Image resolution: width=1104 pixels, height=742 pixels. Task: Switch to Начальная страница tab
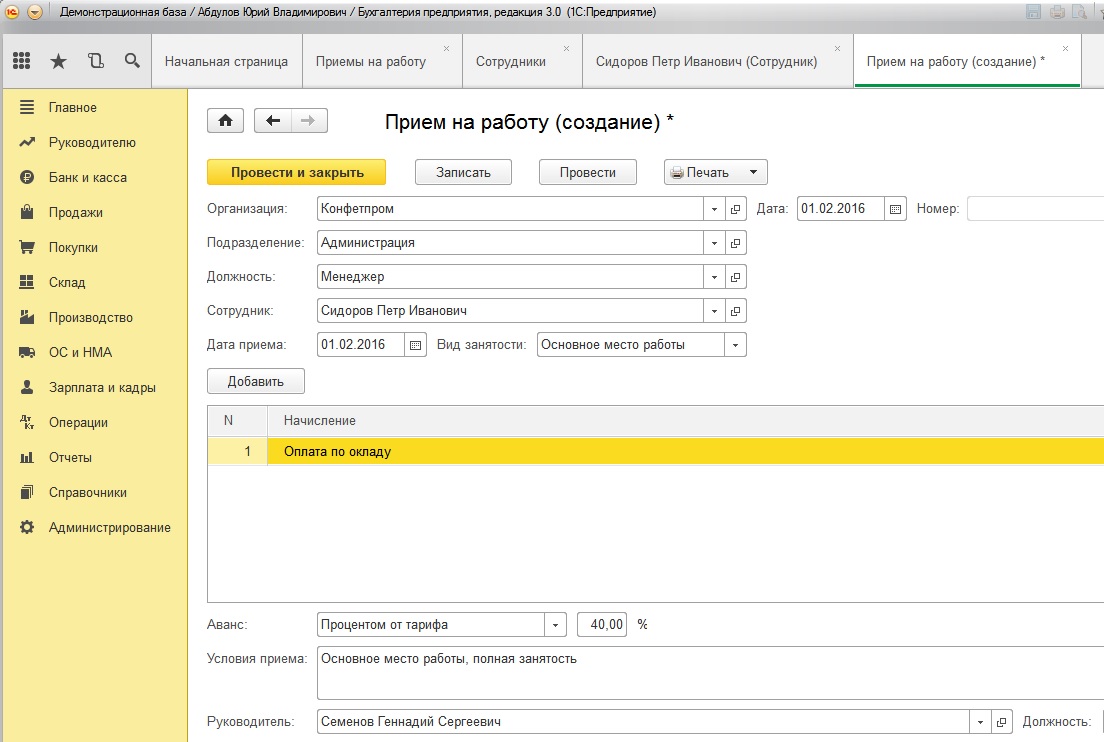tap(226, 61)
